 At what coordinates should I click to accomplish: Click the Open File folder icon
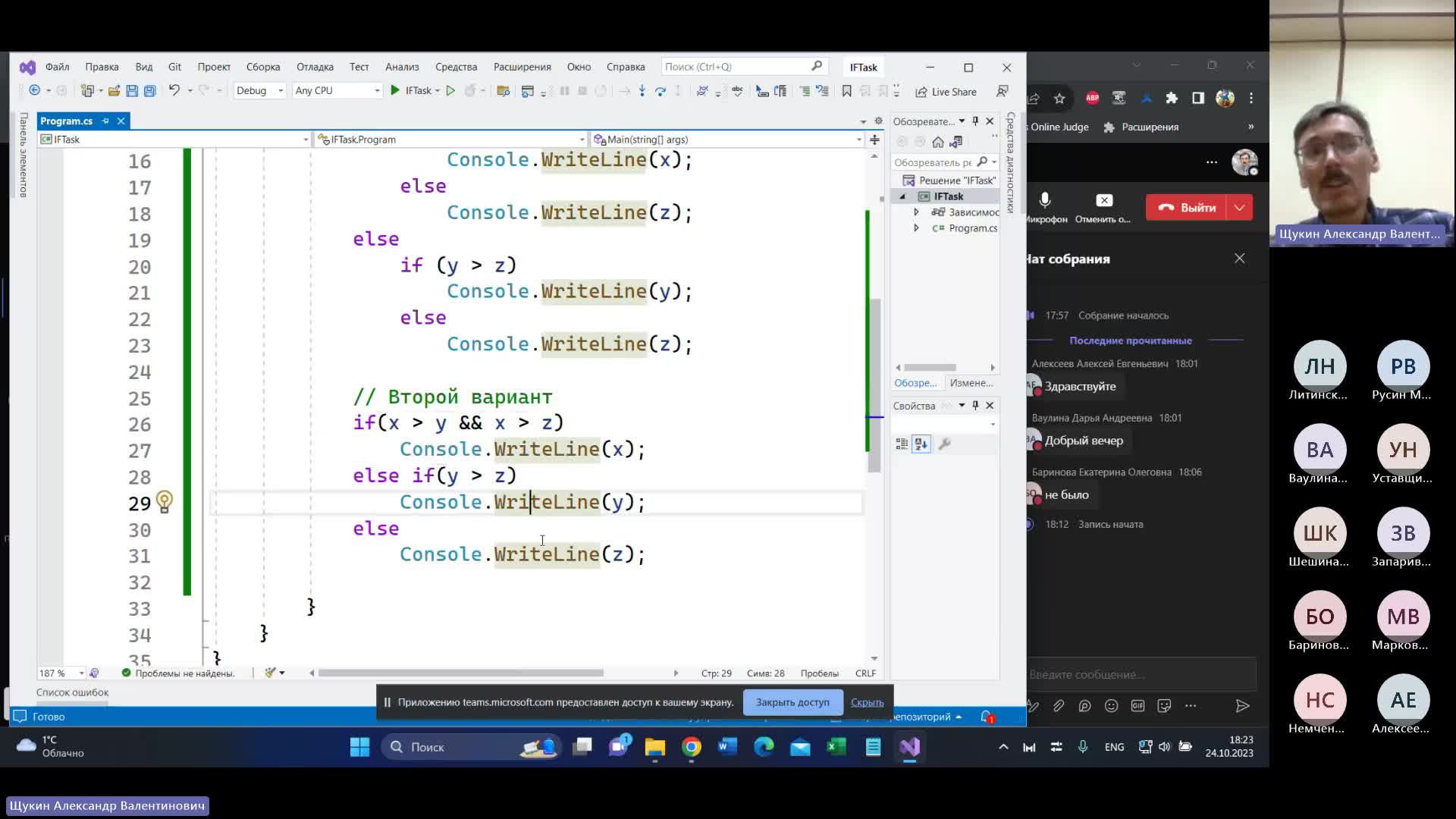pos(114,91)
